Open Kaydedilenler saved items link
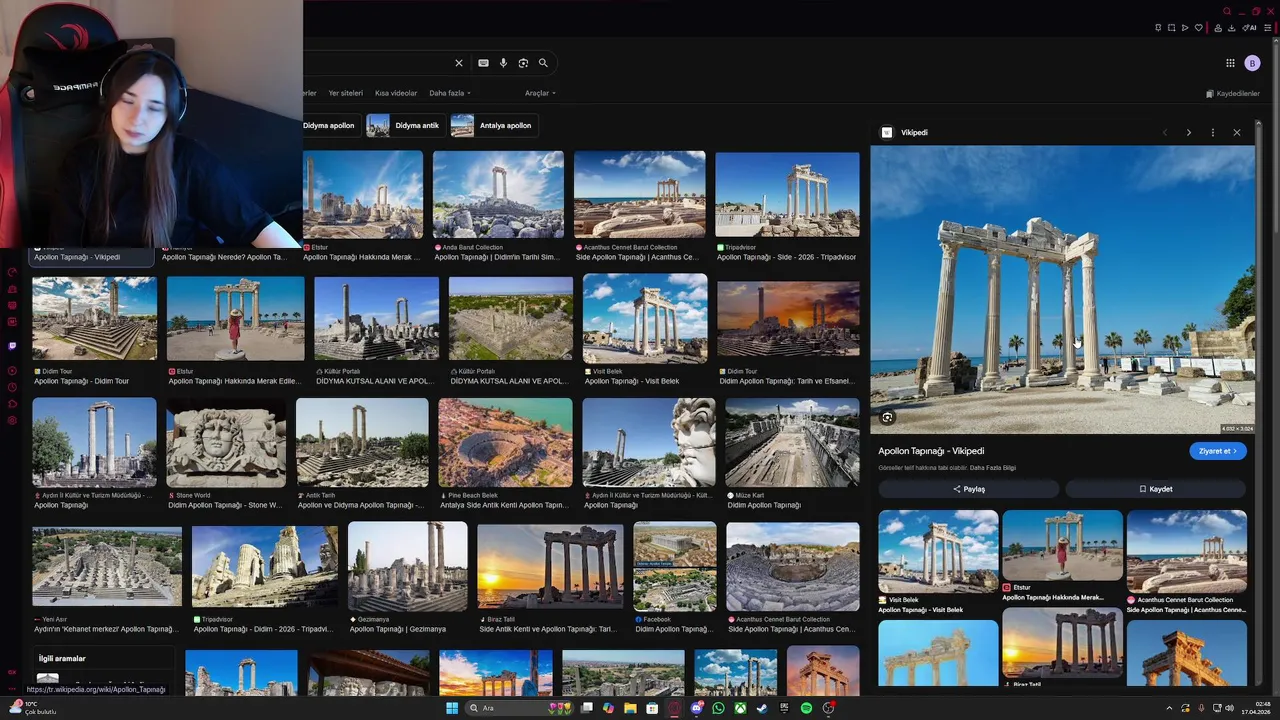 [x=1233, y=93]
